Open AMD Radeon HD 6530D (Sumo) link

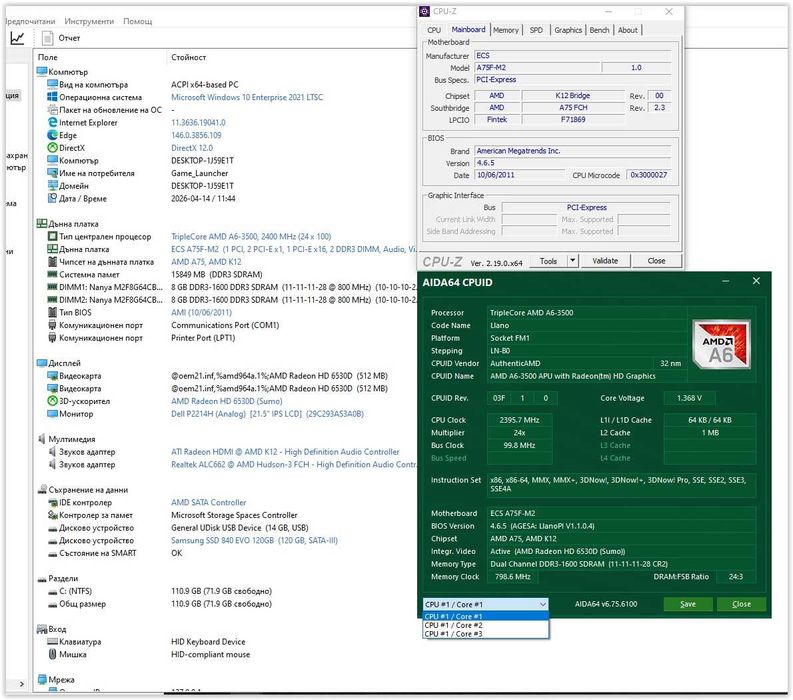tap(227, 401)
